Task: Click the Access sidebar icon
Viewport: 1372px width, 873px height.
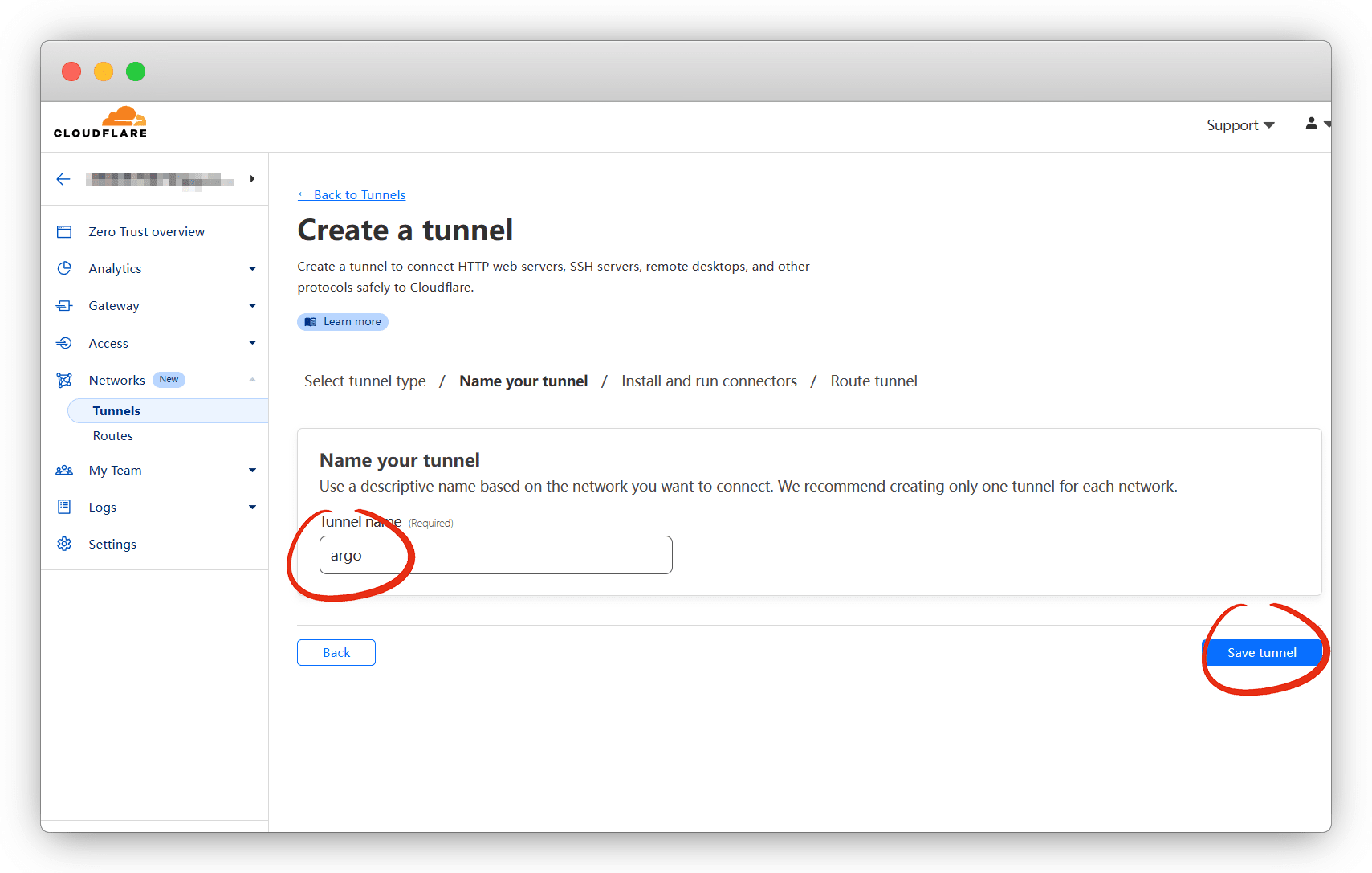Action: point(64,343)
